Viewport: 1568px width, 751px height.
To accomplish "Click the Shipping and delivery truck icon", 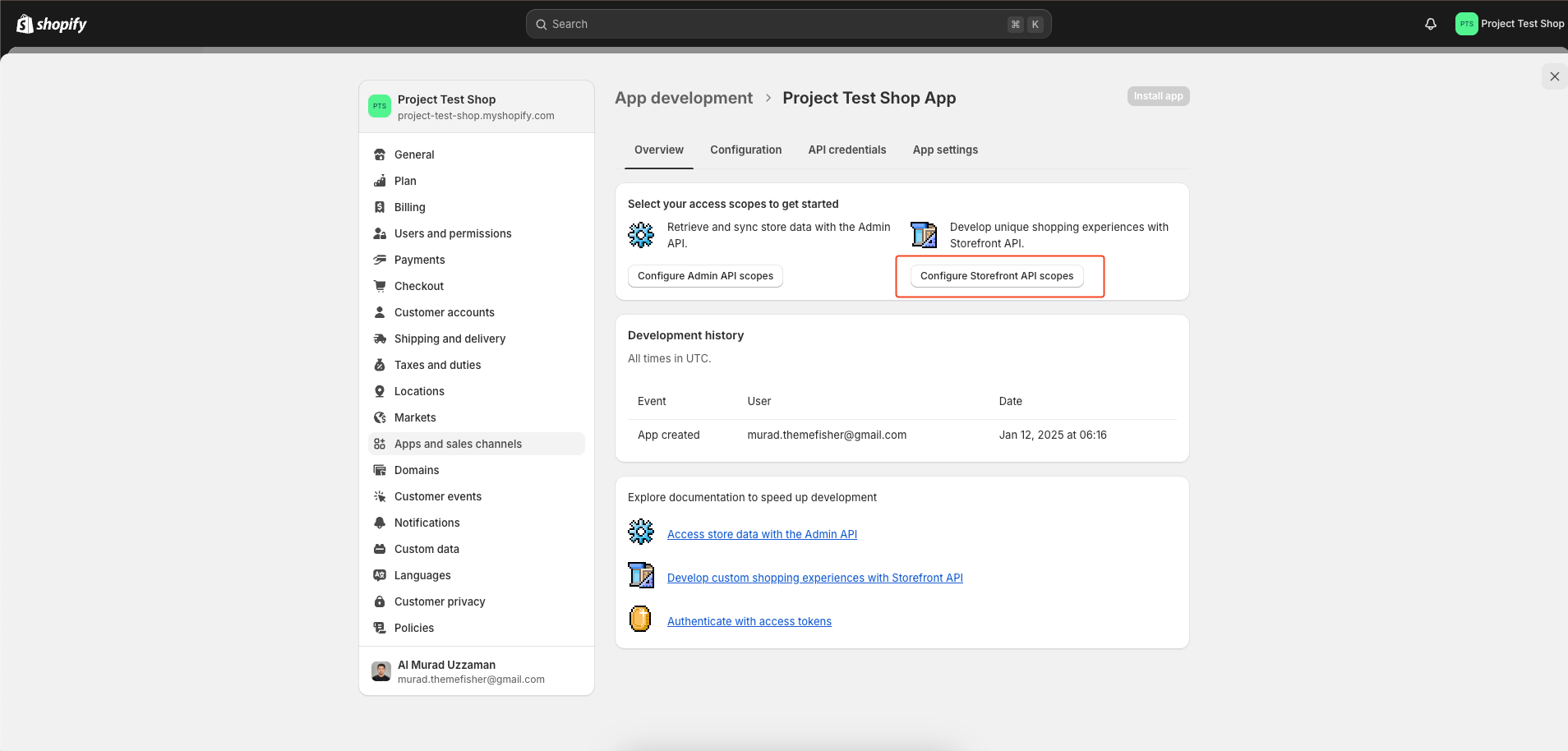I will pos(380,339).
